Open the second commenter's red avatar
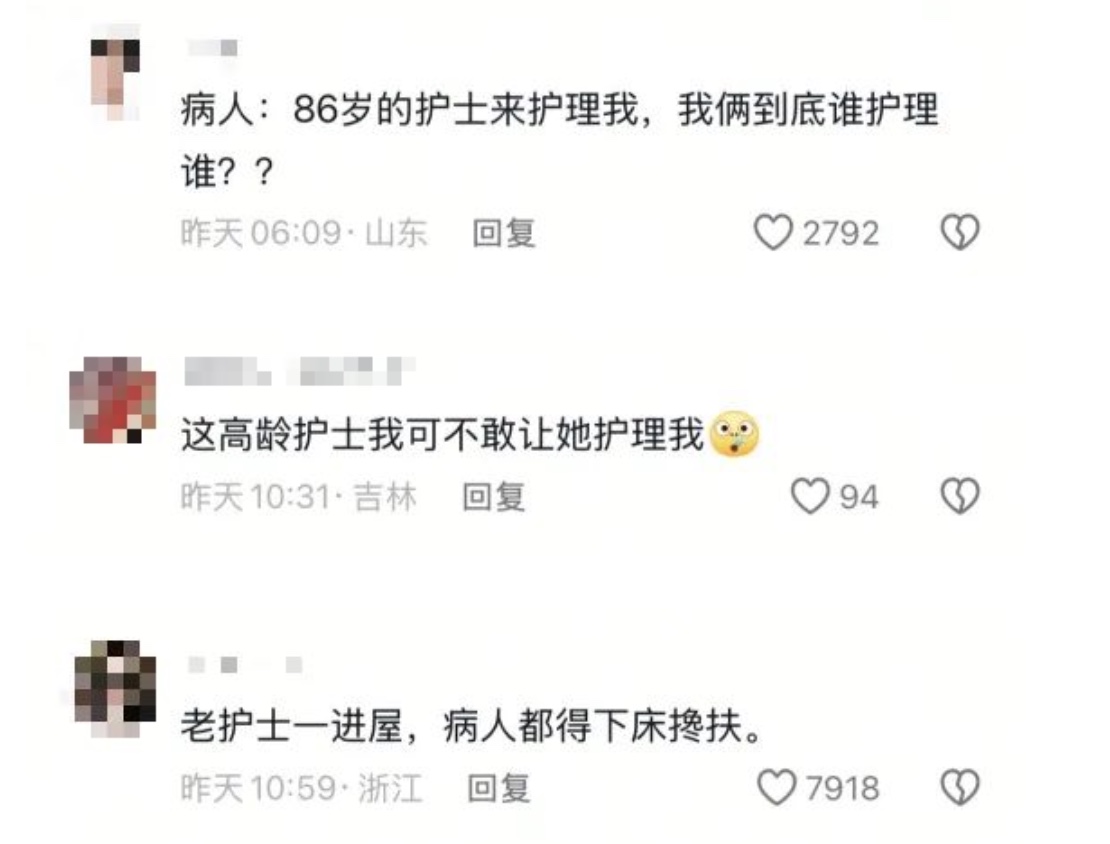This screenshot has height=844, width=1110. click(113, 401)
